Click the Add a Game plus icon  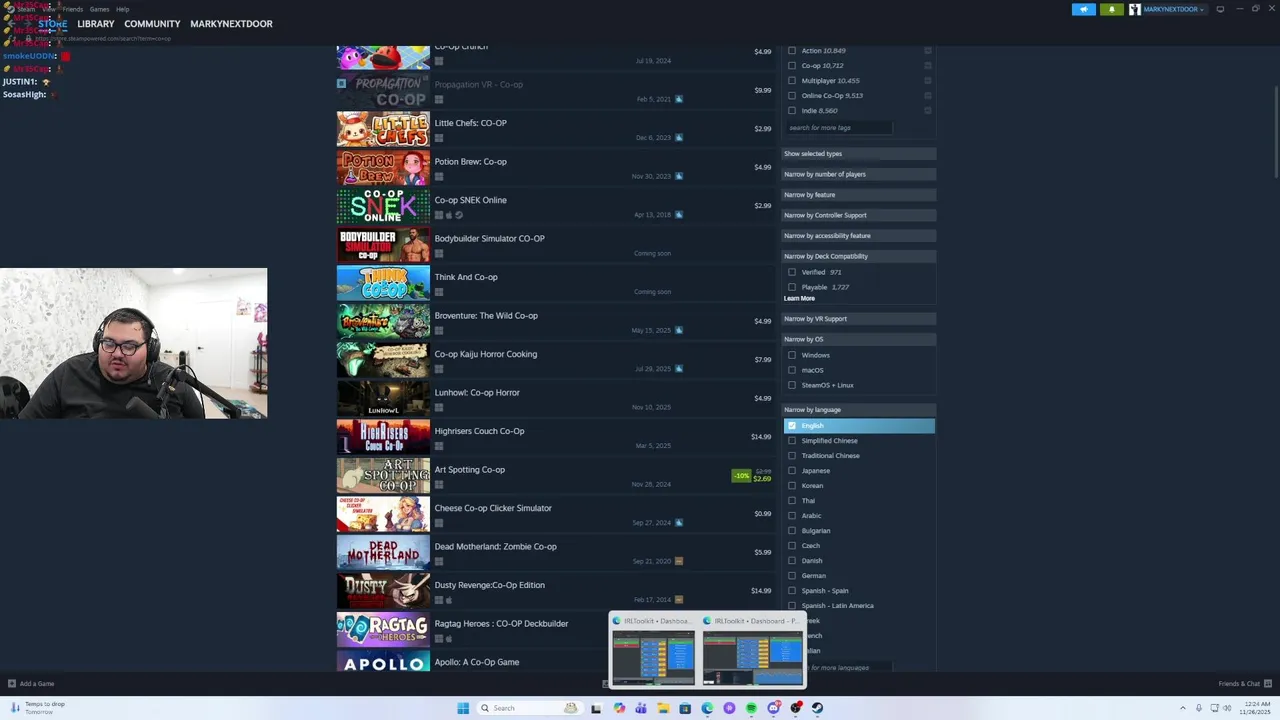click(x=12, y=684)
